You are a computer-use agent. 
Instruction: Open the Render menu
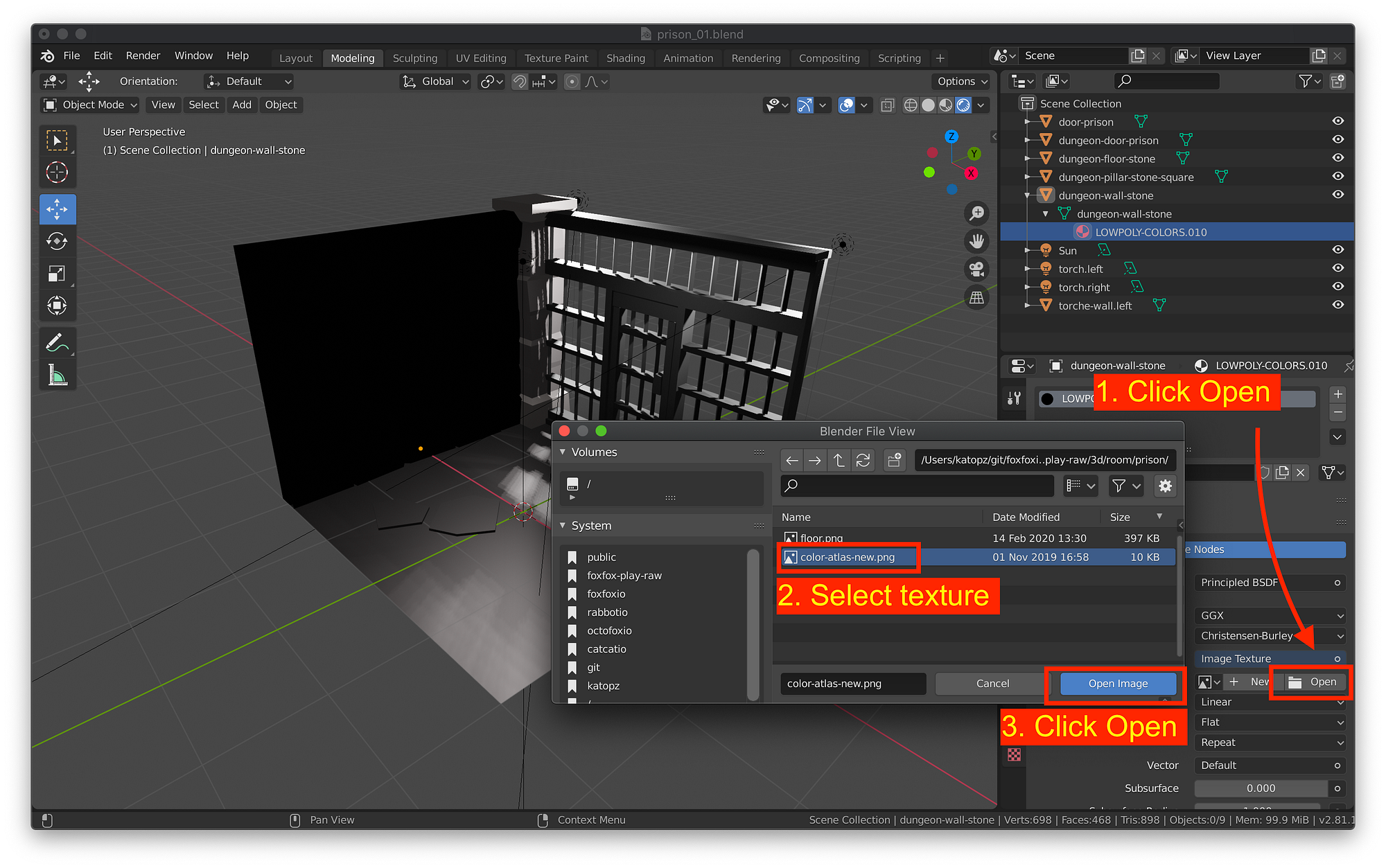[x=143, y=55]
